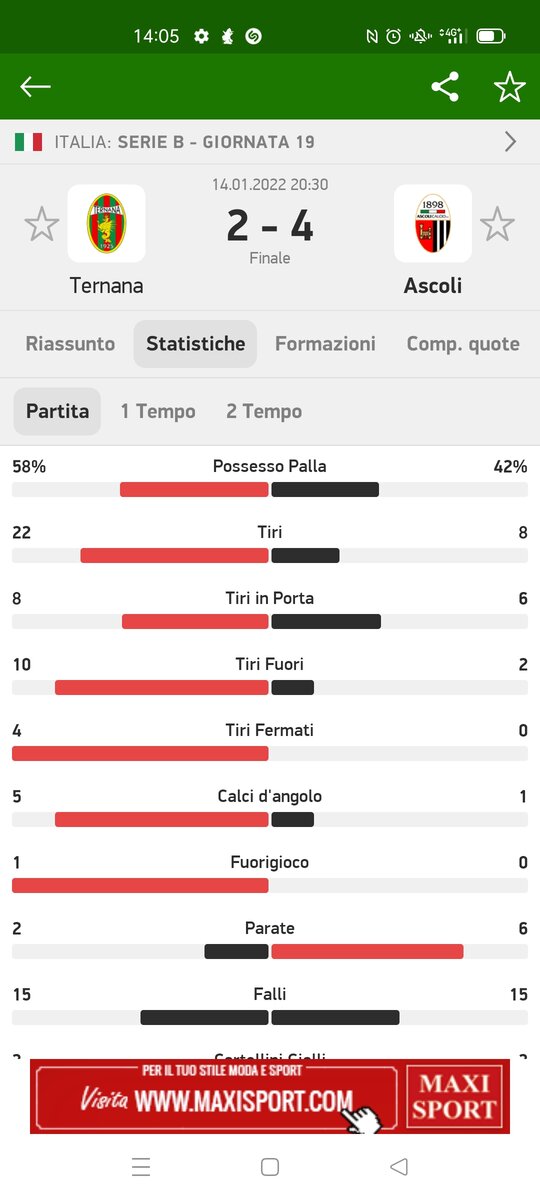The image size is (540, 1200).
Task: Favorite this match with the header star
Action: (510, 87)
